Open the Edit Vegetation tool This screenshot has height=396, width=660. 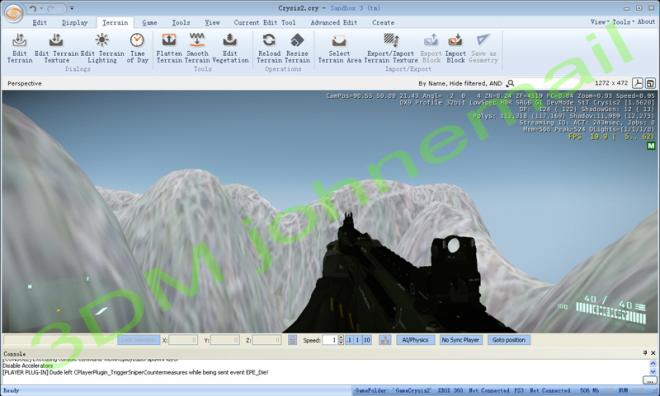230,48
